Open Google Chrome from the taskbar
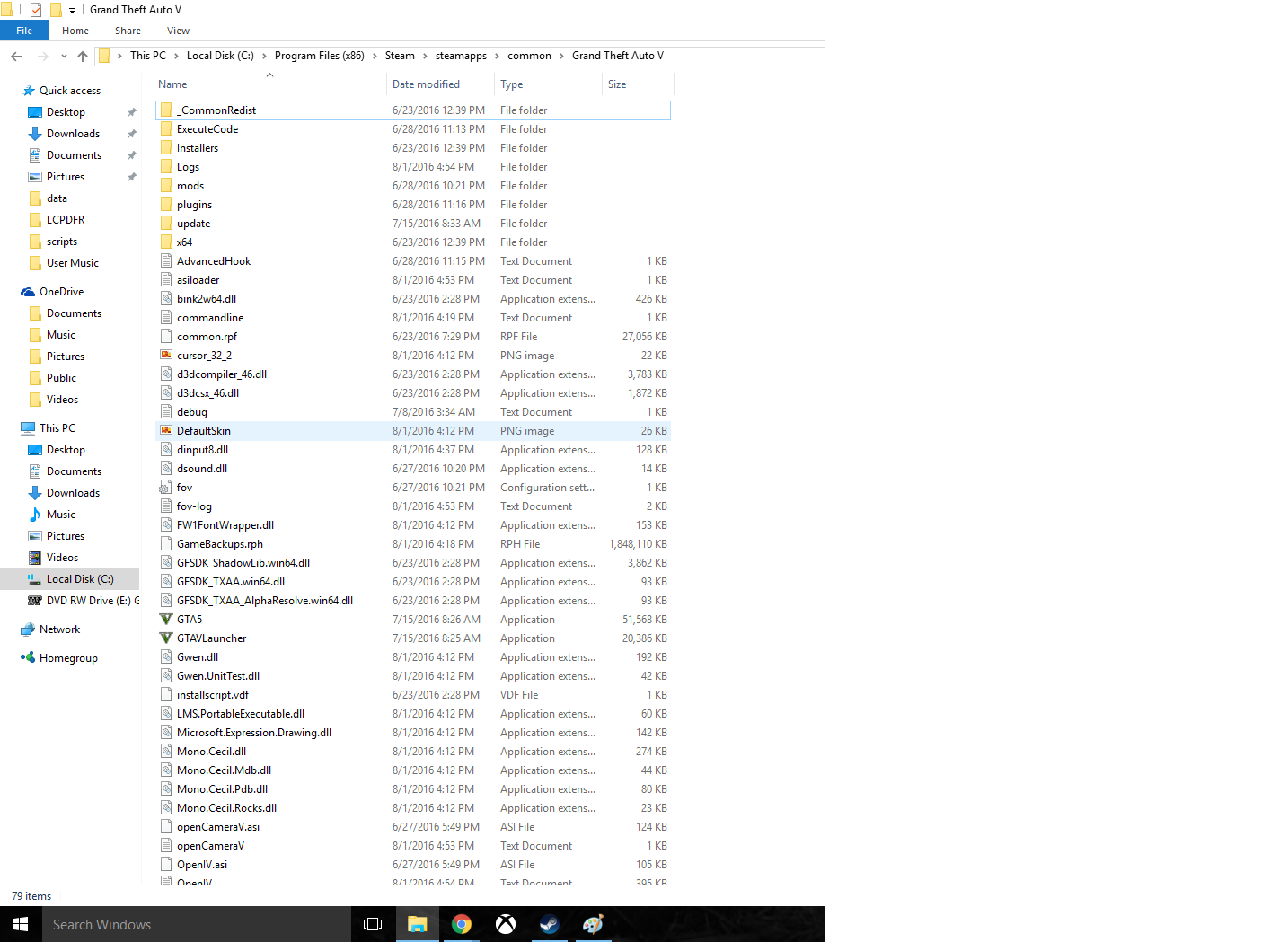The width and height of the screenshot is (1288, 942). [462, 924]
